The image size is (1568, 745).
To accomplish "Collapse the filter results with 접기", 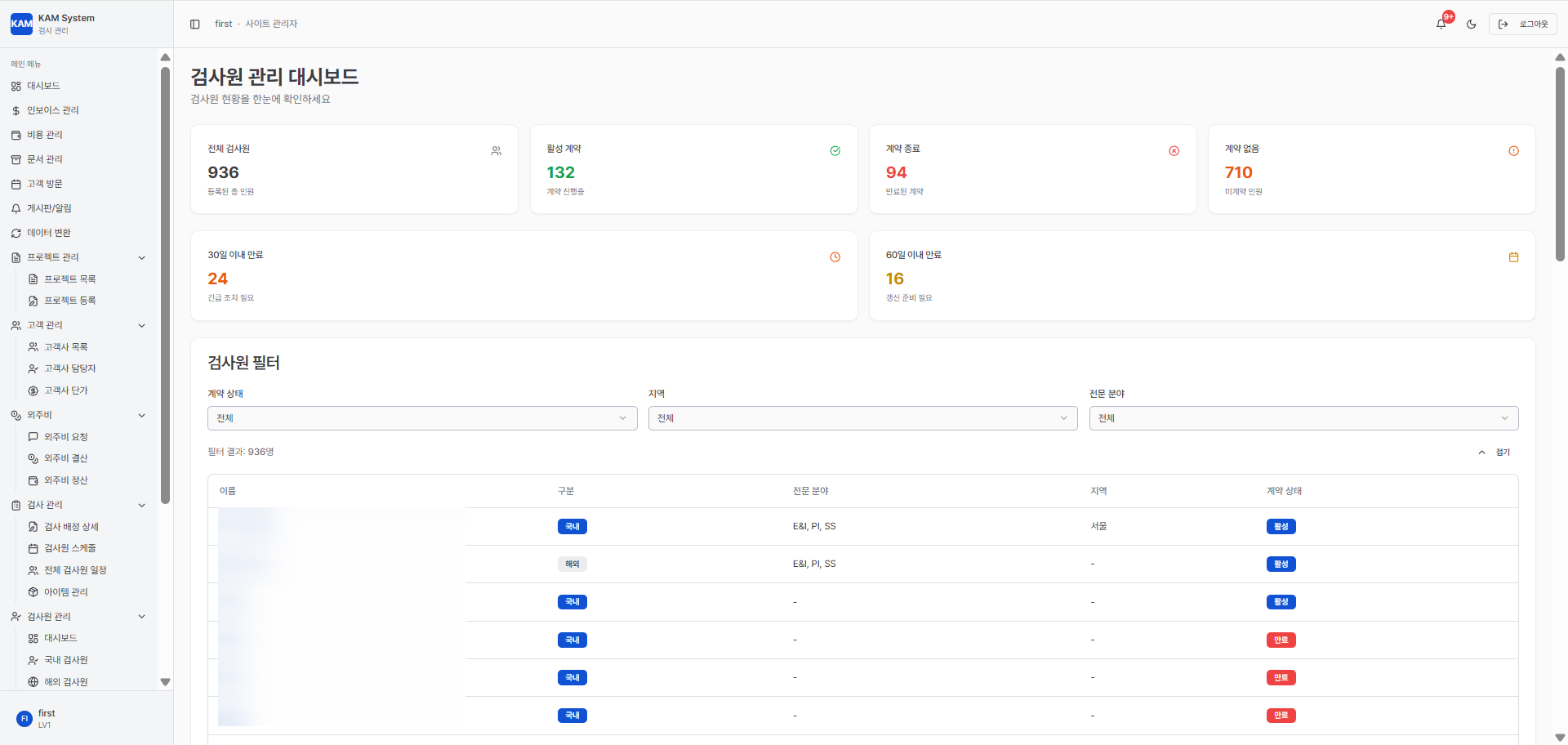I will click(x=1494, y=453).
